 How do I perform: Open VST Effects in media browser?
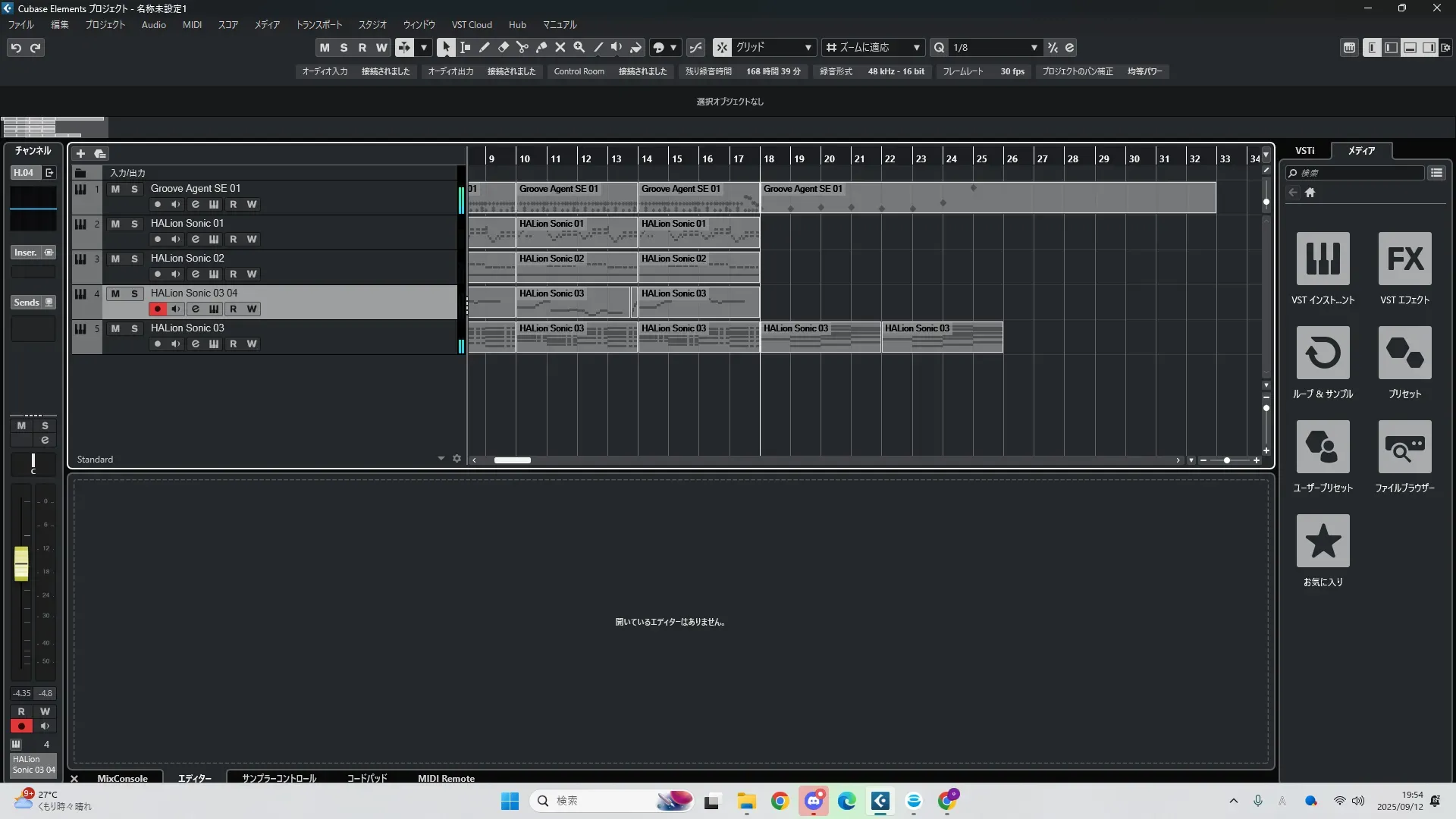(x=1404, y=259)
